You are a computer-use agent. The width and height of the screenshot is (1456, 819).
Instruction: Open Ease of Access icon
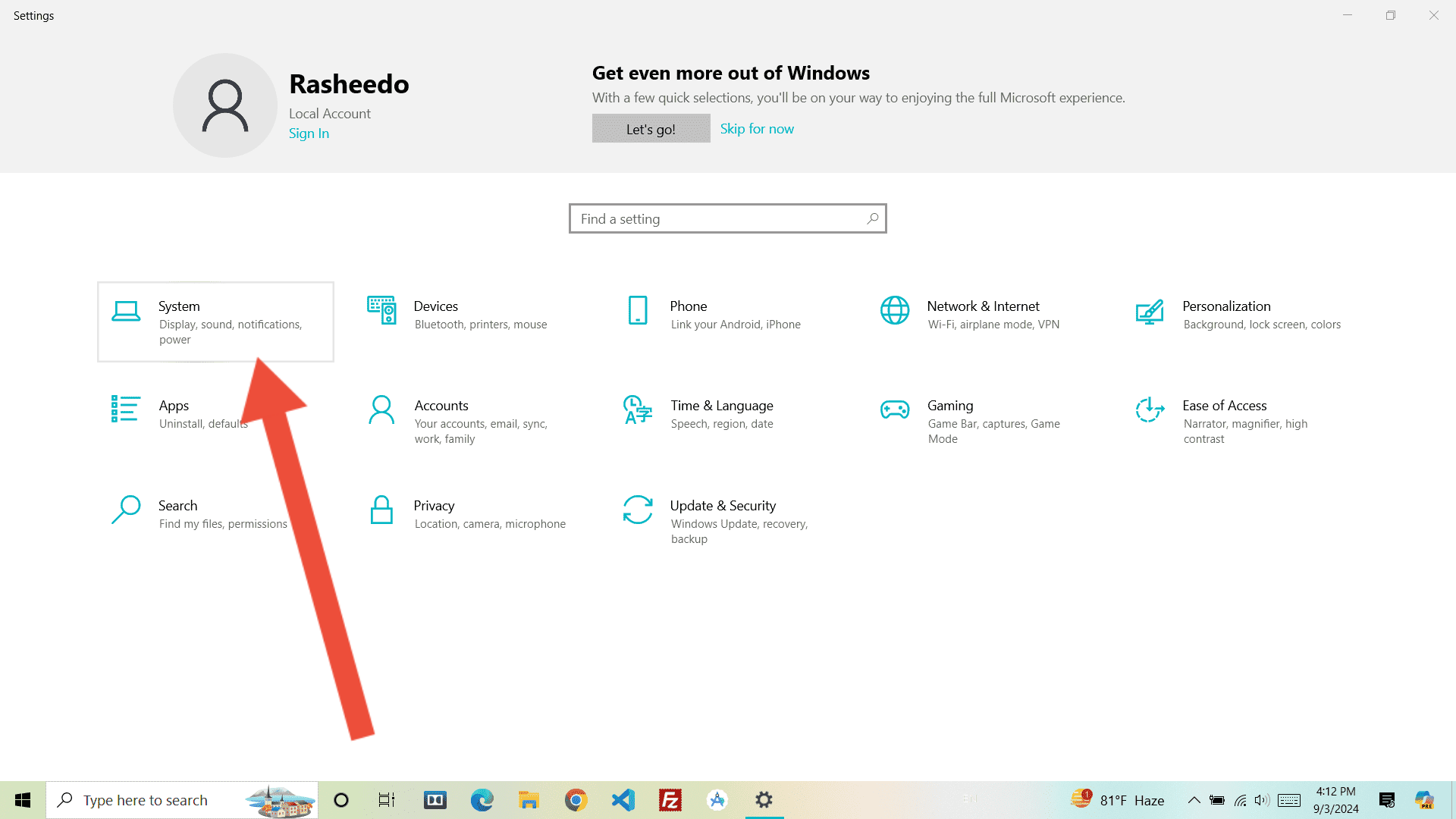coord(1150,409)
